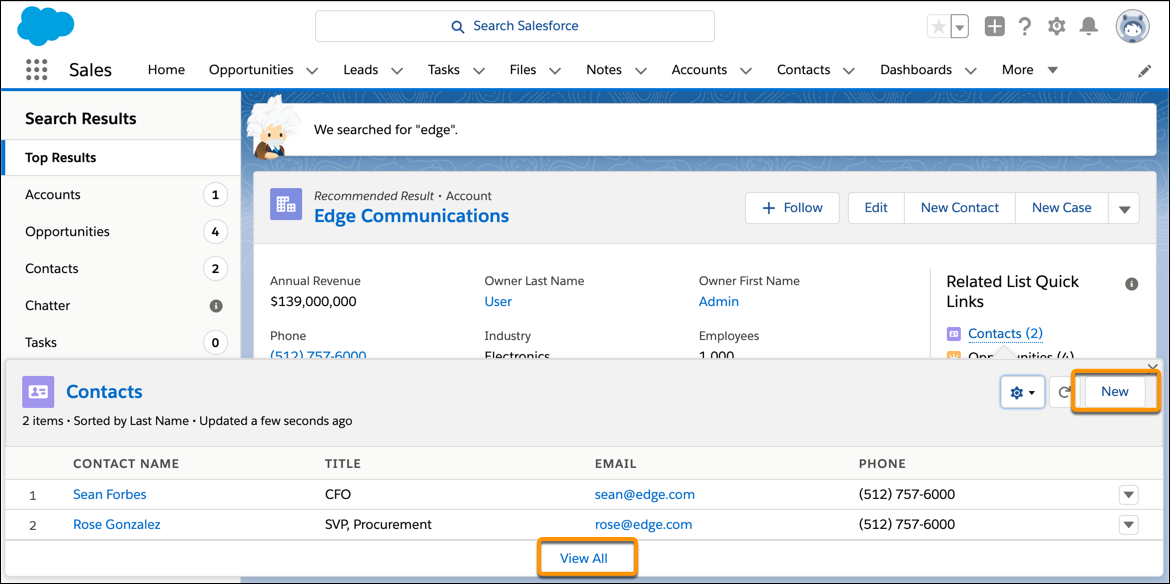Open global actions plus icon
Screen dimensions: 1170x584
(995, 26)
